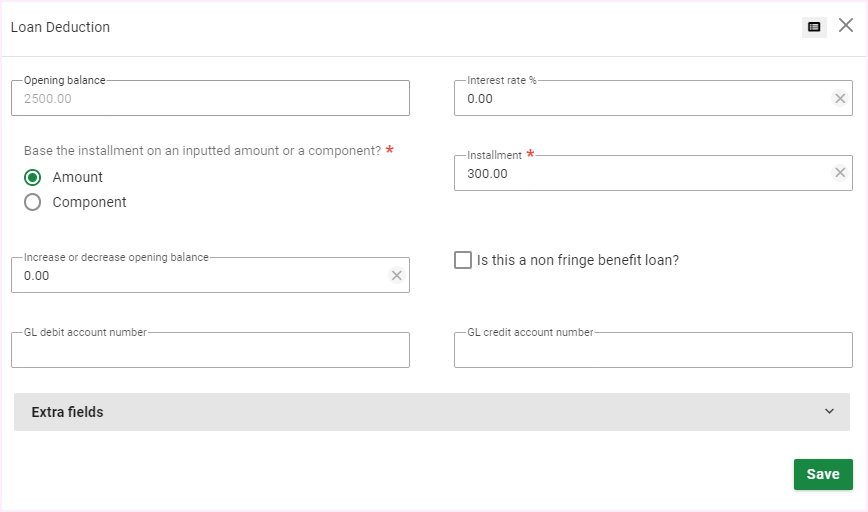Clear the Interest rate % field
The width and height of the screenshot is (868, 512).
point(840,98)
